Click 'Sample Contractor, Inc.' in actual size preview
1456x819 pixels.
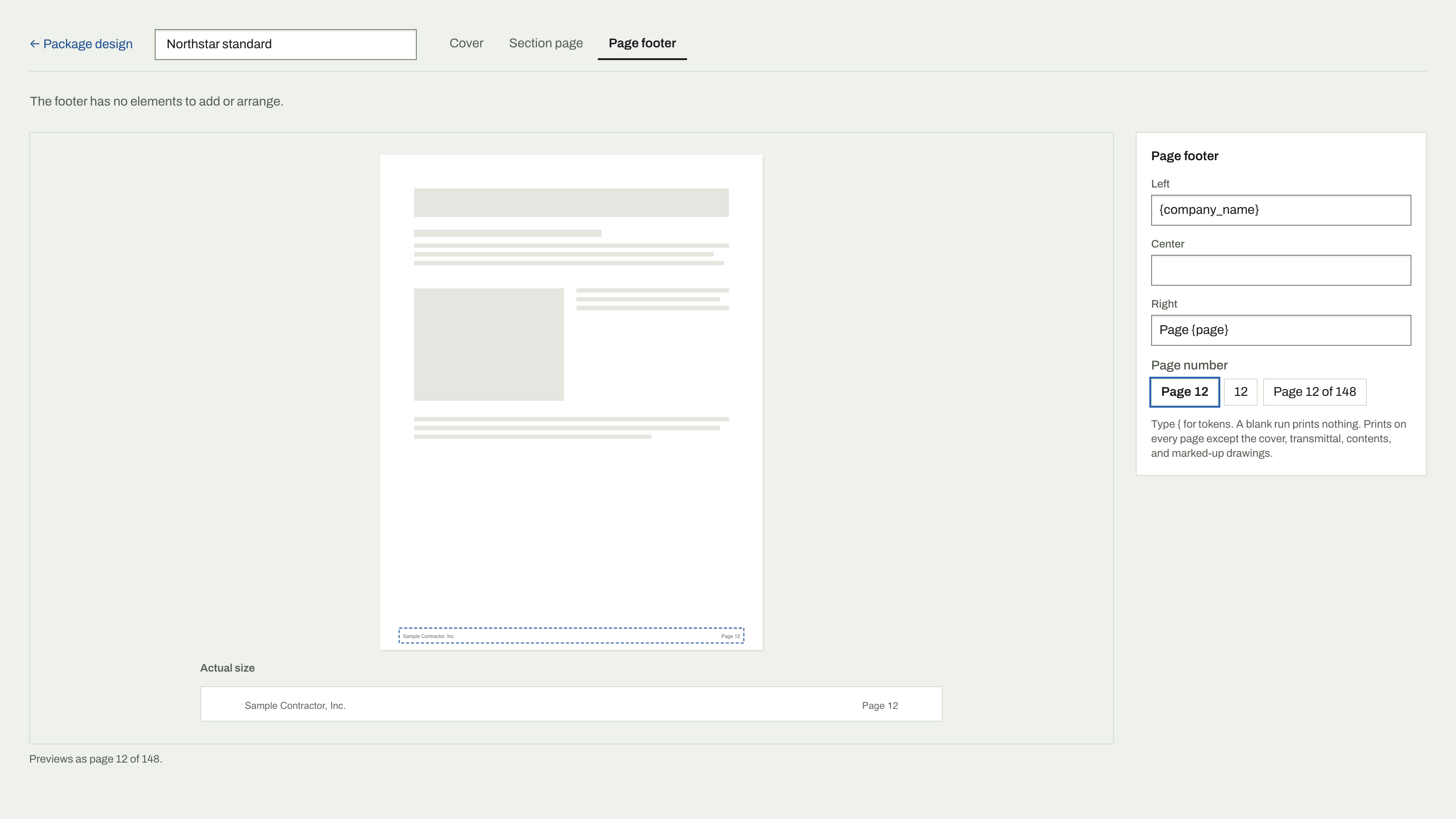(x=295, y=705)
